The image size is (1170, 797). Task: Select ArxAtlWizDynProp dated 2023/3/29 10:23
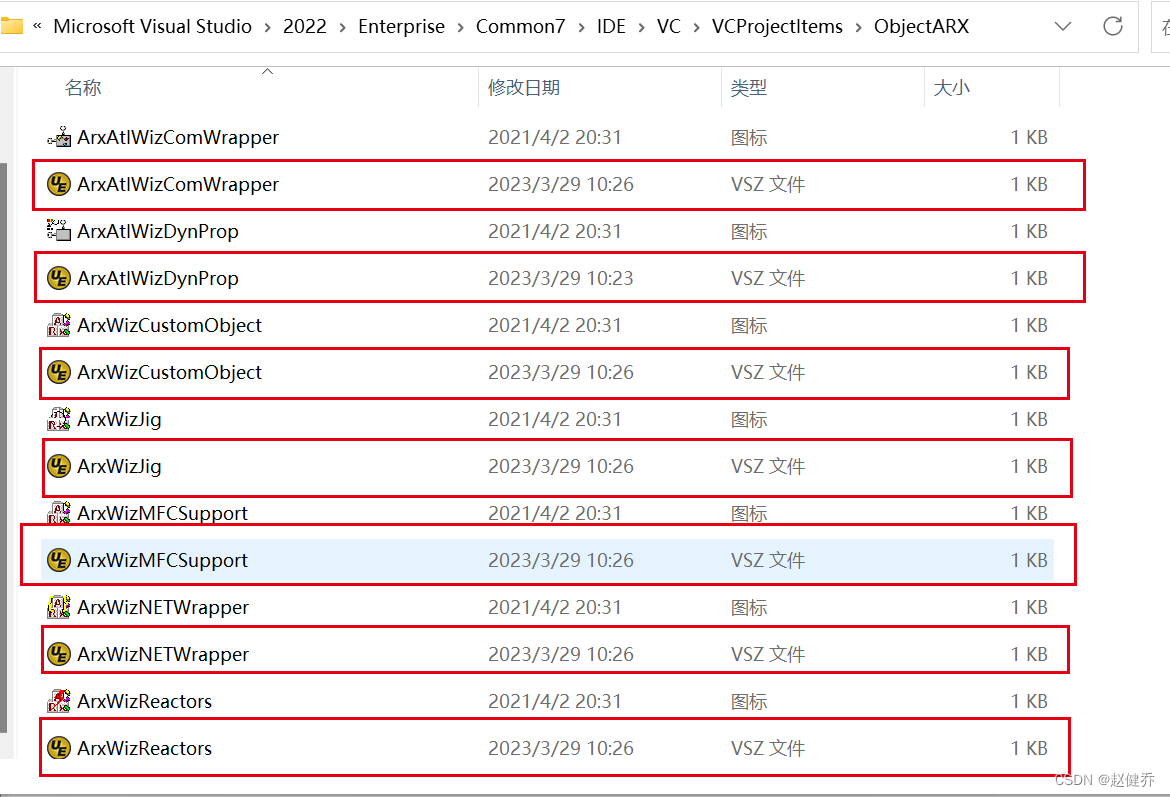click(x=158, y=278)
